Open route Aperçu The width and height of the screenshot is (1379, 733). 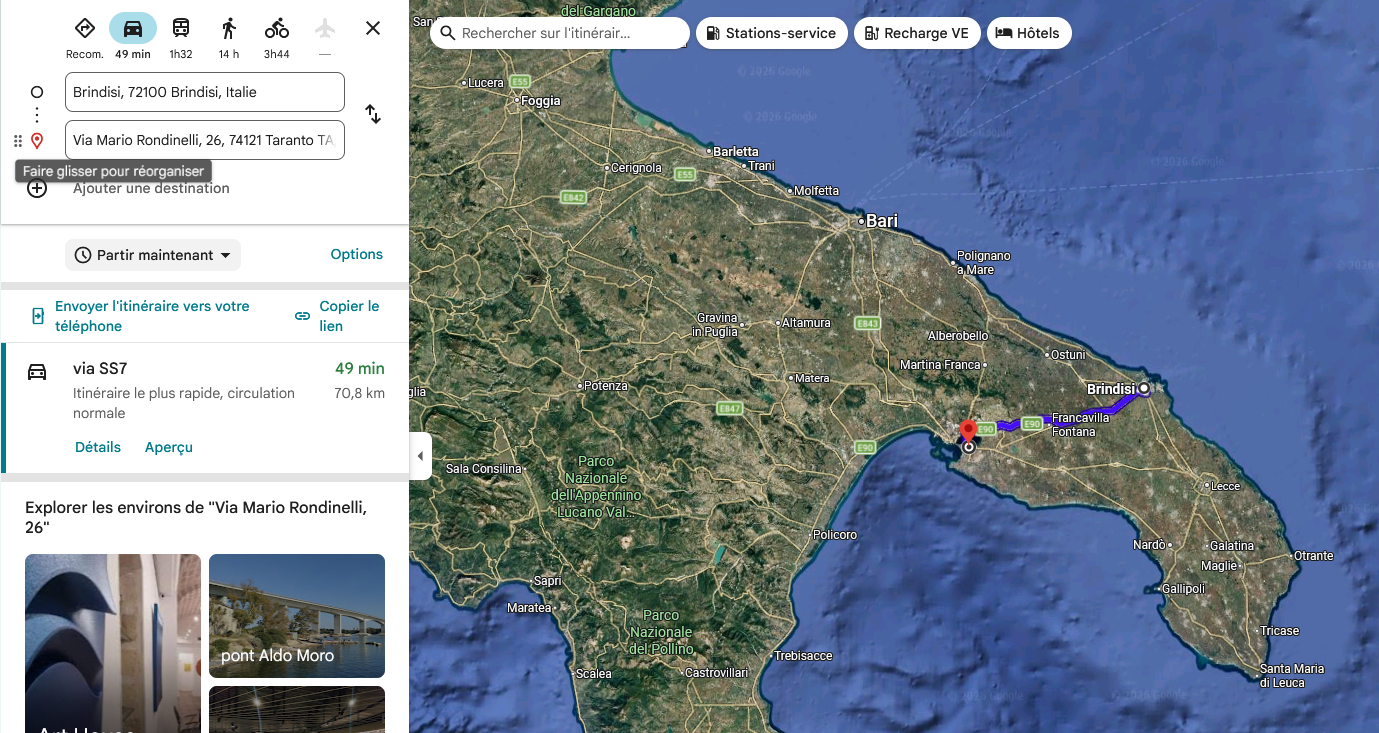pyautogui.click(x=169, y=447)
